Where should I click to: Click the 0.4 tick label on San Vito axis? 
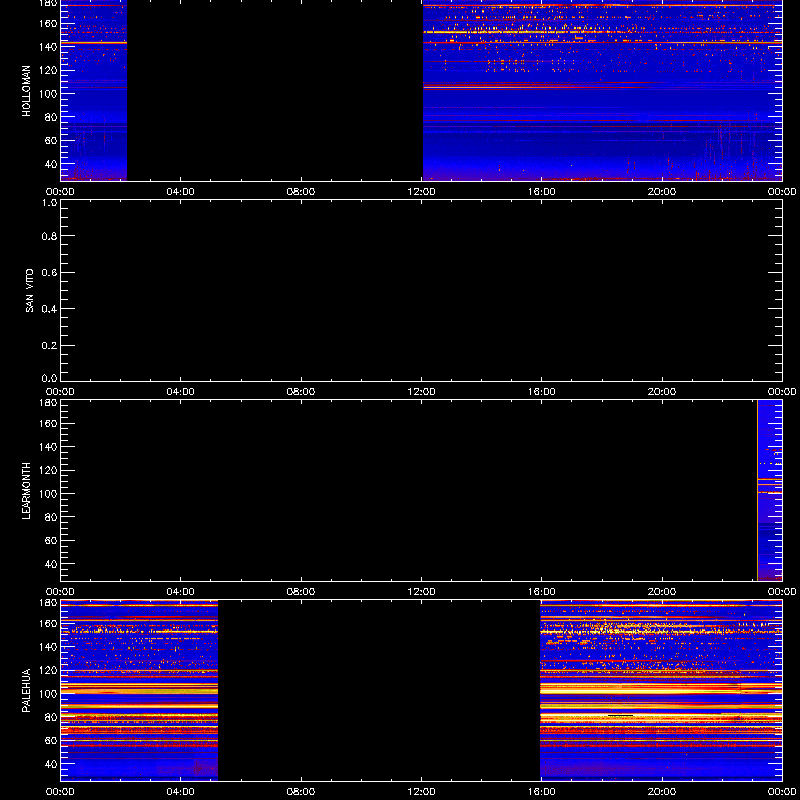(49, 309)
